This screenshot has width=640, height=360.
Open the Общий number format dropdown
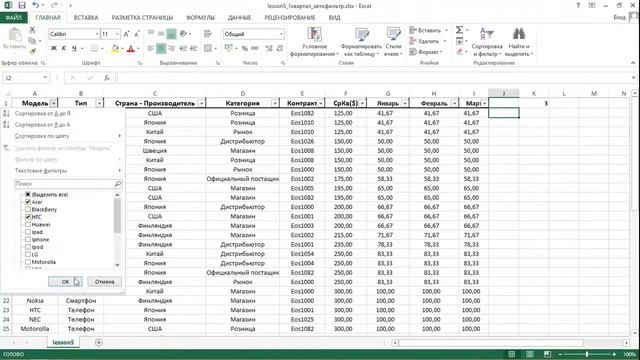tap(281, 34)
